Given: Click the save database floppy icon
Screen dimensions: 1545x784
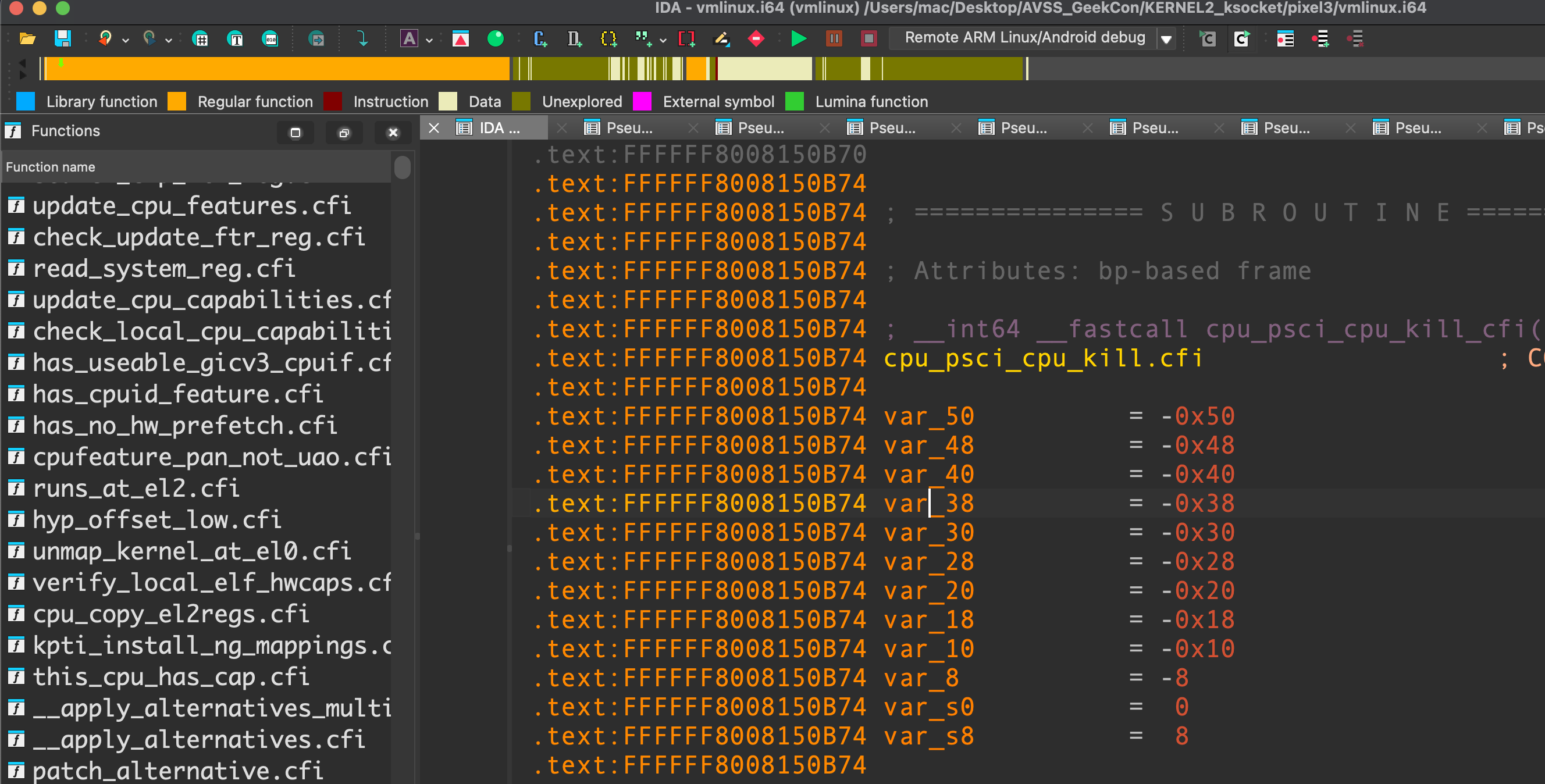Looking at the screenshot, I should pyautogui.click(x=62, y=39).
